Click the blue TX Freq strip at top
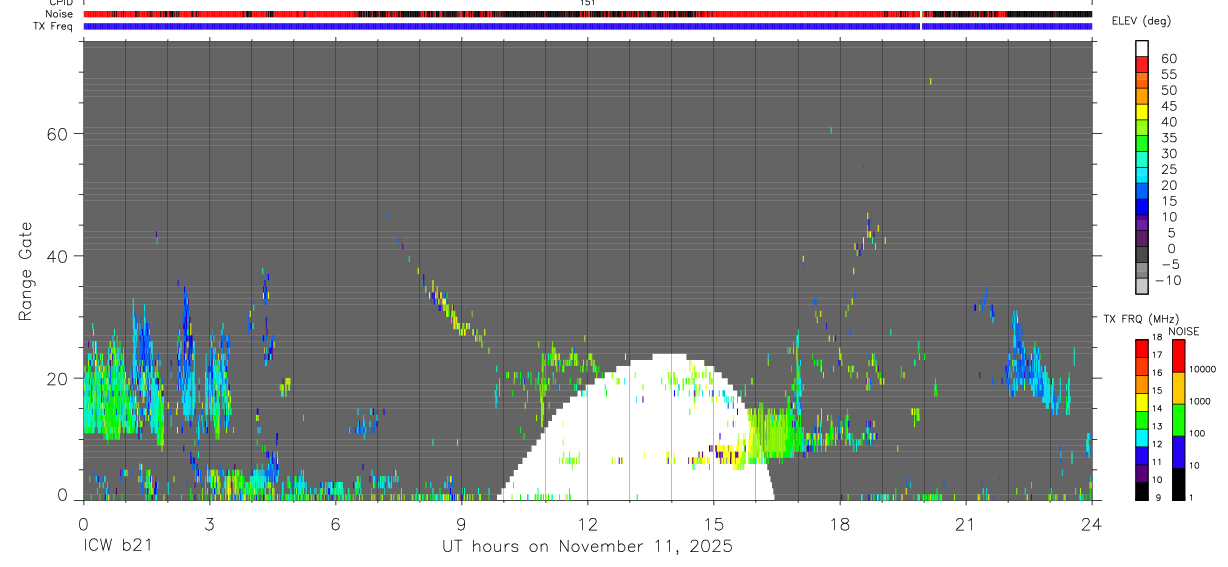The width and height of the screenshot is (1228, 567). click(x=587, y=26)
